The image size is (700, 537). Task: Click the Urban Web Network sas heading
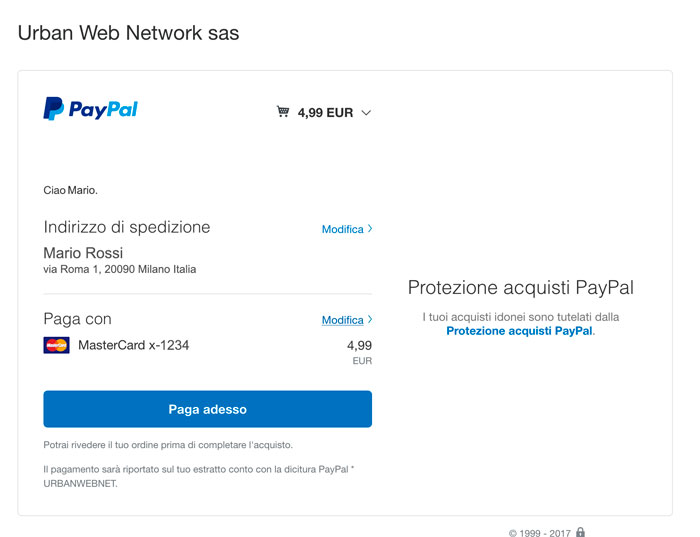pos(129,33)
